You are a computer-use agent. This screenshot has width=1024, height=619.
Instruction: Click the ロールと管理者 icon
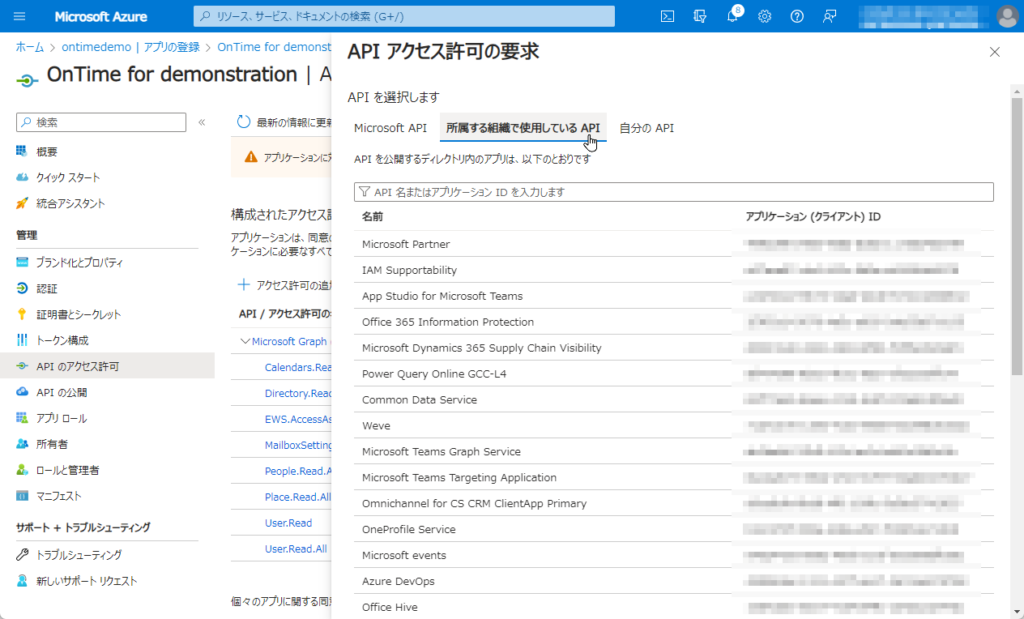pyautogui.click(x=22, y=470)
